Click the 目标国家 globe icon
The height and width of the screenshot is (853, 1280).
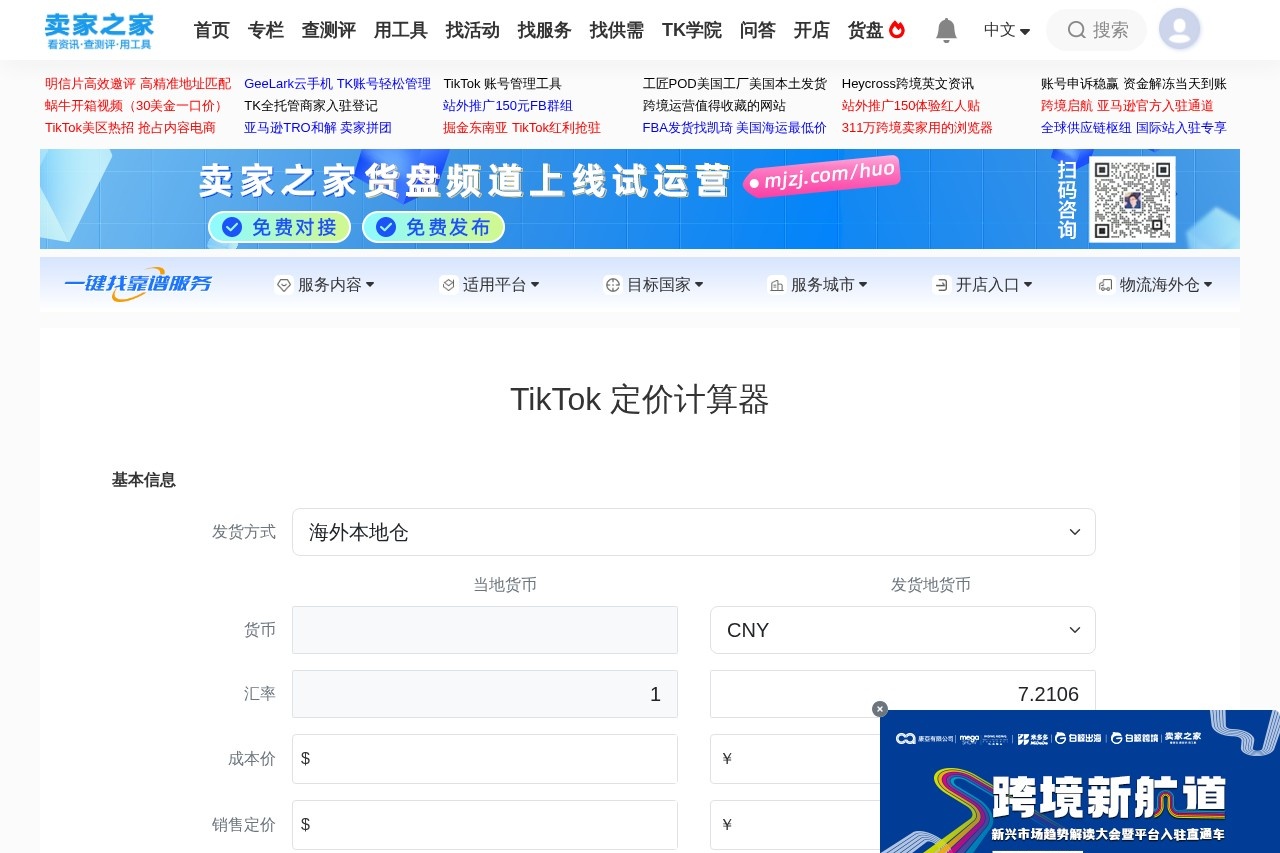612,284
